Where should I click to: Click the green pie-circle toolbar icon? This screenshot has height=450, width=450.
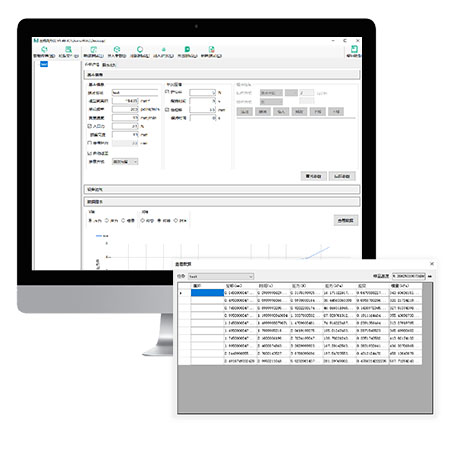[117, 49]
